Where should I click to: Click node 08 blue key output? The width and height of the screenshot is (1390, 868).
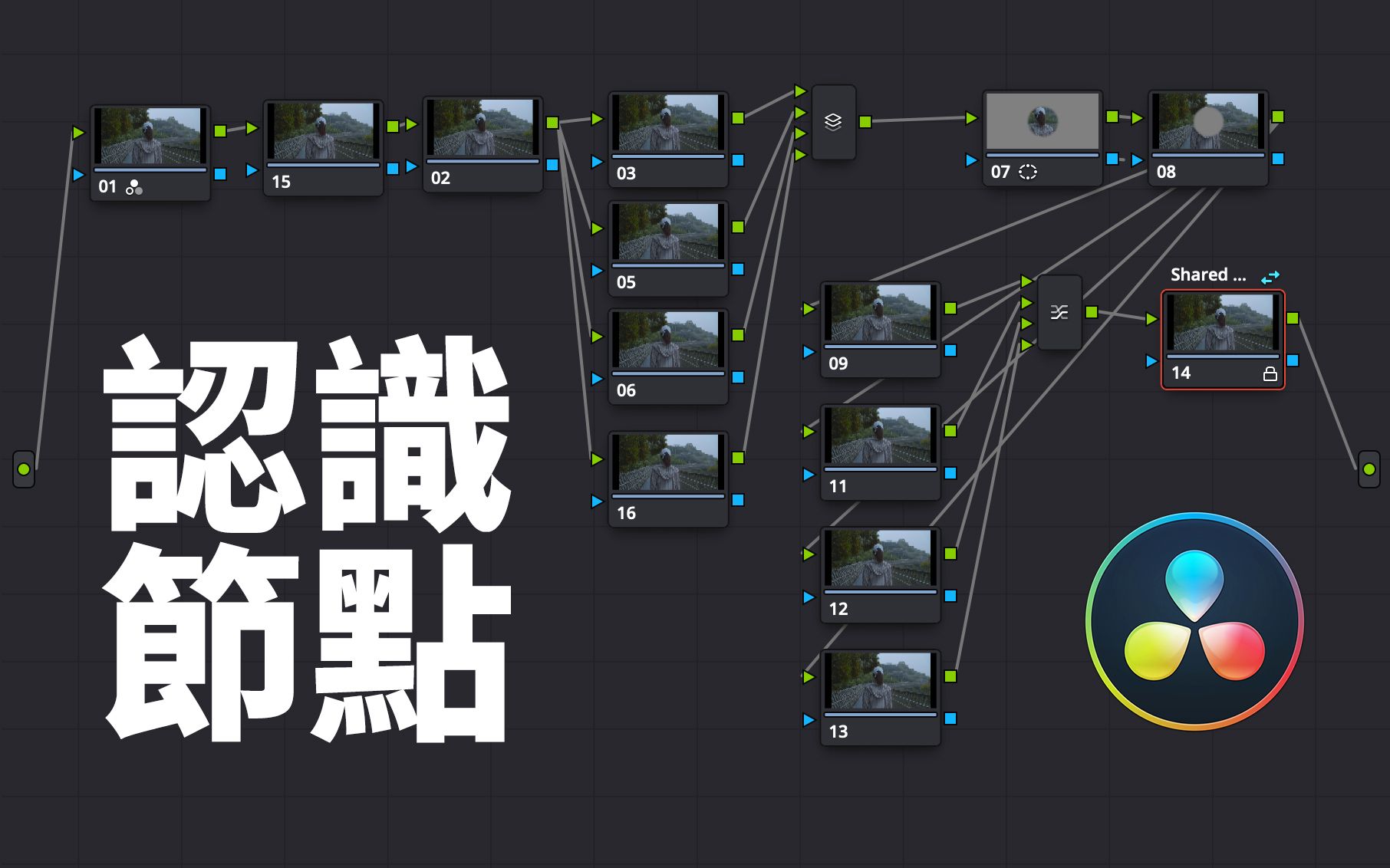point(1278,159)
